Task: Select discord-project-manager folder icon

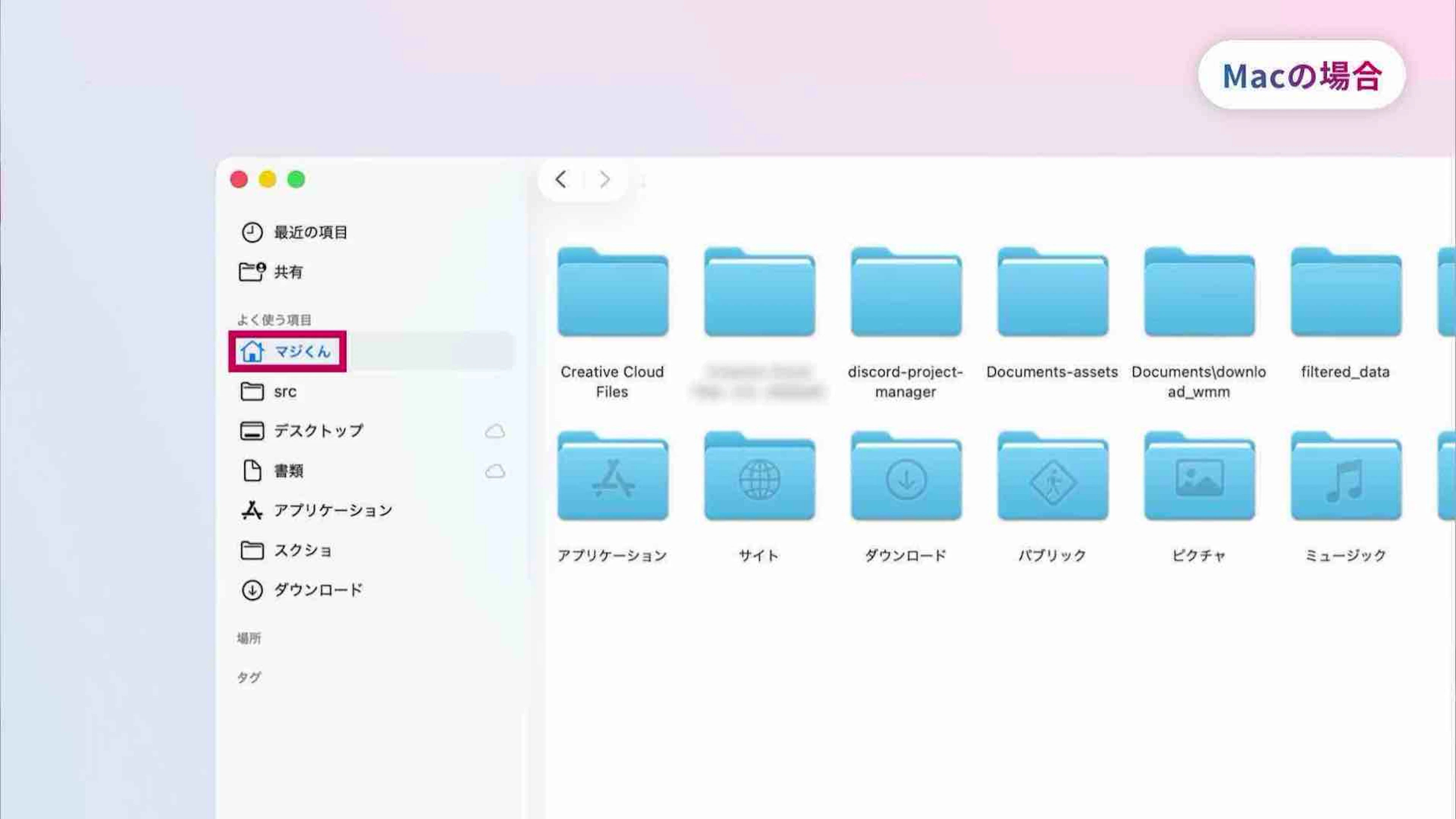Action: point(906,293)
